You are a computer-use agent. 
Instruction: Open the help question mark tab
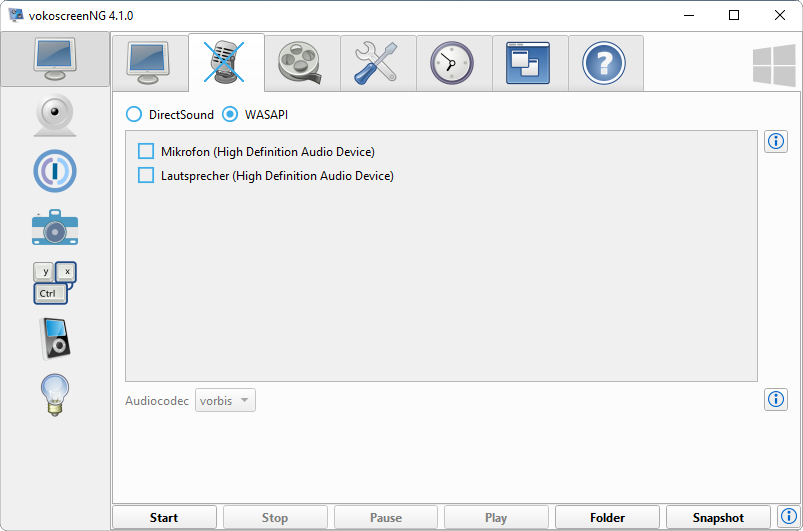[605, 64]
